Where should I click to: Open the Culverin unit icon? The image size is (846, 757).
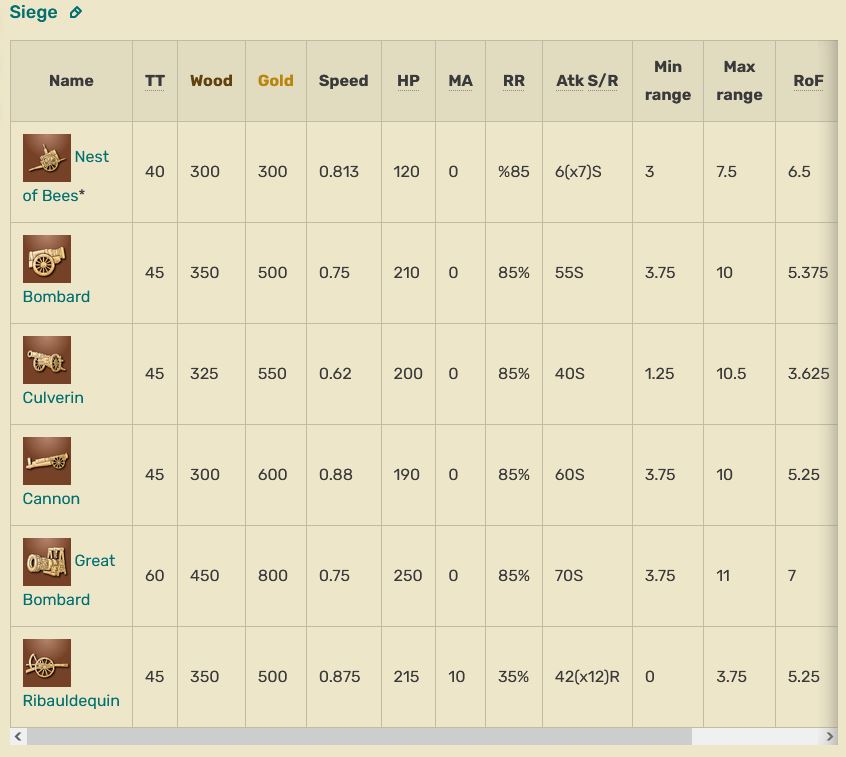click(47, 359)
